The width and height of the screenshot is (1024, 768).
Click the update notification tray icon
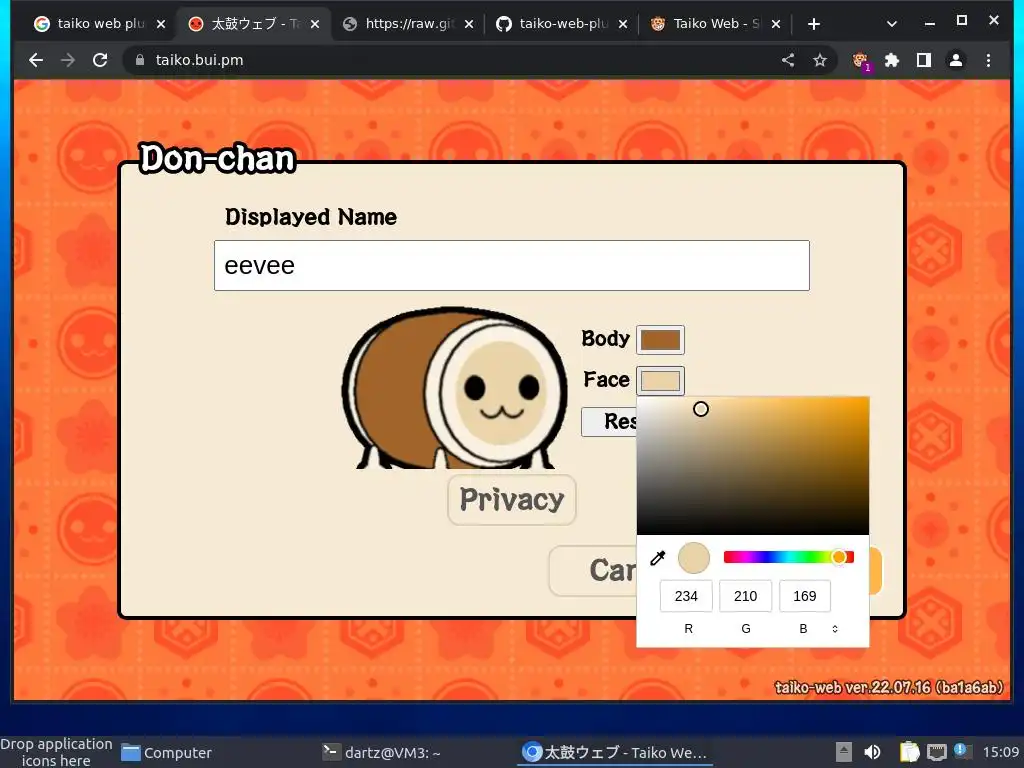pyautogui.click(x=963, y=751)
